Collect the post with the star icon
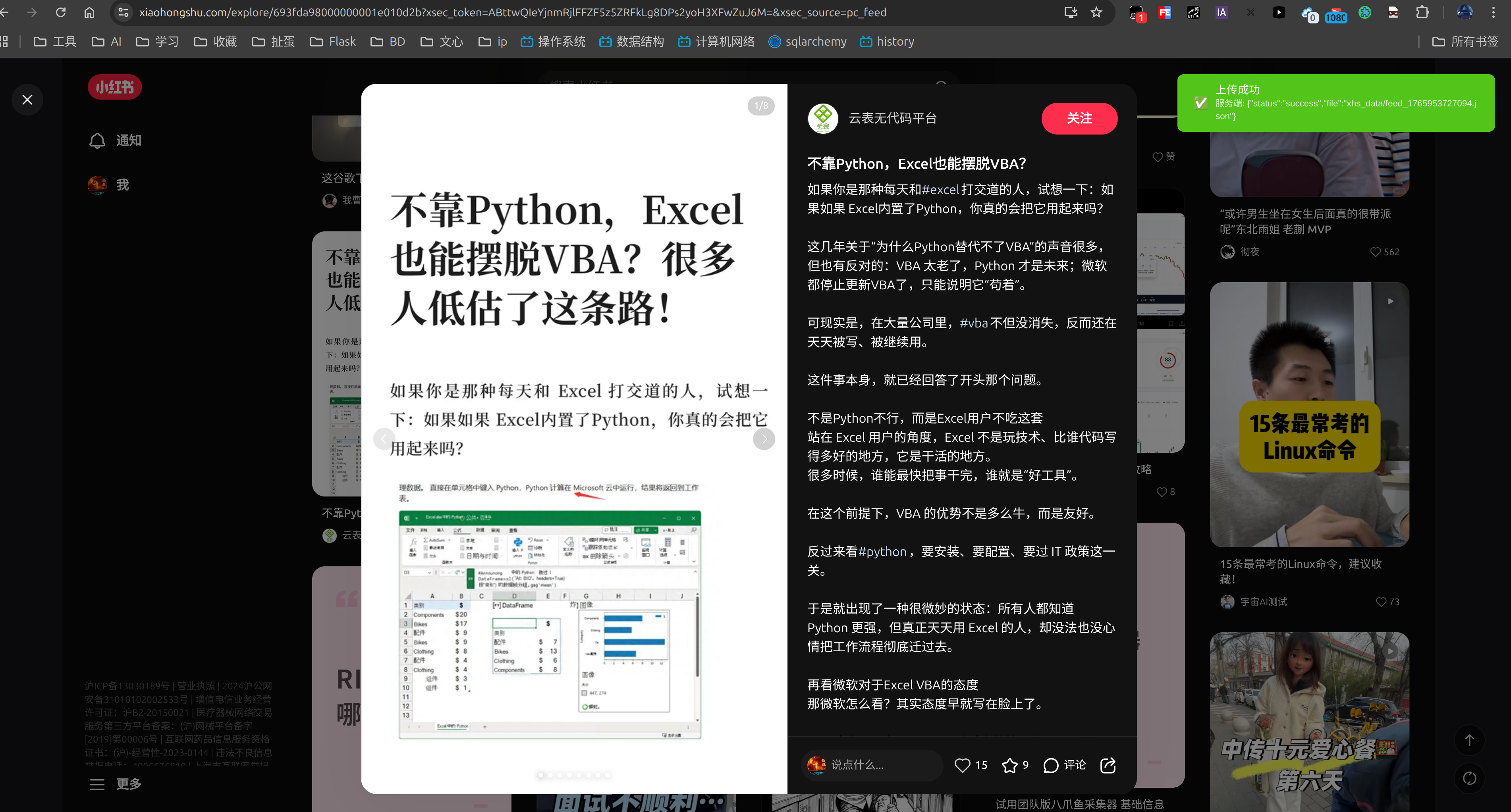The width and height of the screenshot is (1511, 812). (1009, 765)
